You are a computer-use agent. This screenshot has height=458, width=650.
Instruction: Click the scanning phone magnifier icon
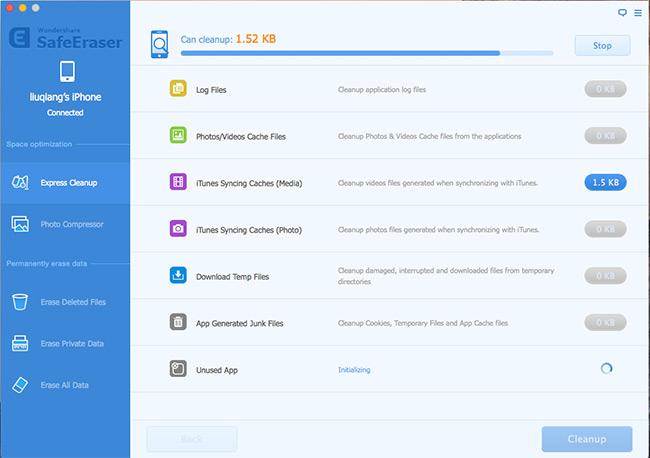click(160, 44)
